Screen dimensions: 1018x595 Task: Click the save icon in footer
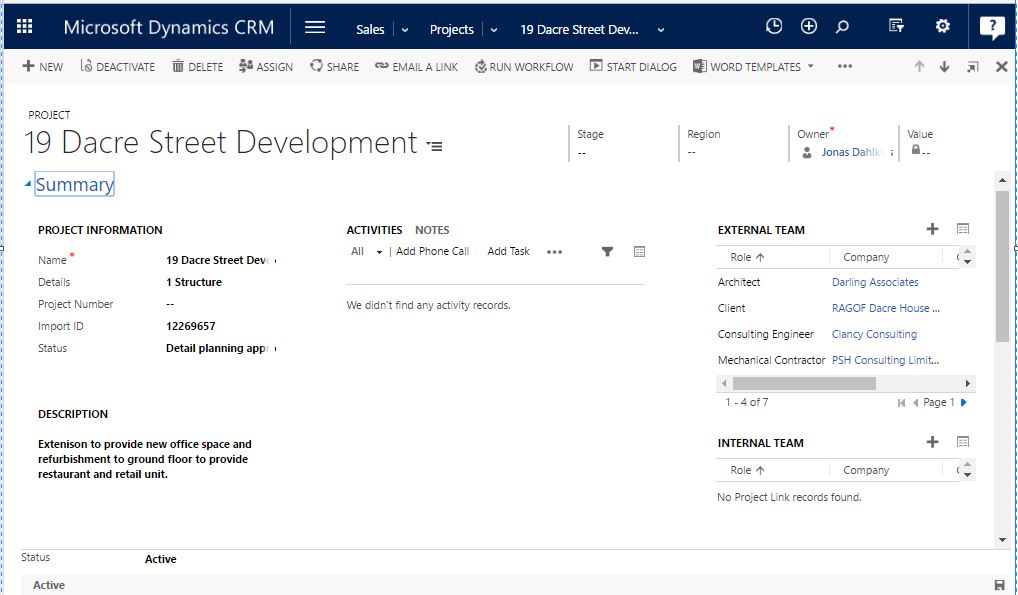coord(1000,585)
